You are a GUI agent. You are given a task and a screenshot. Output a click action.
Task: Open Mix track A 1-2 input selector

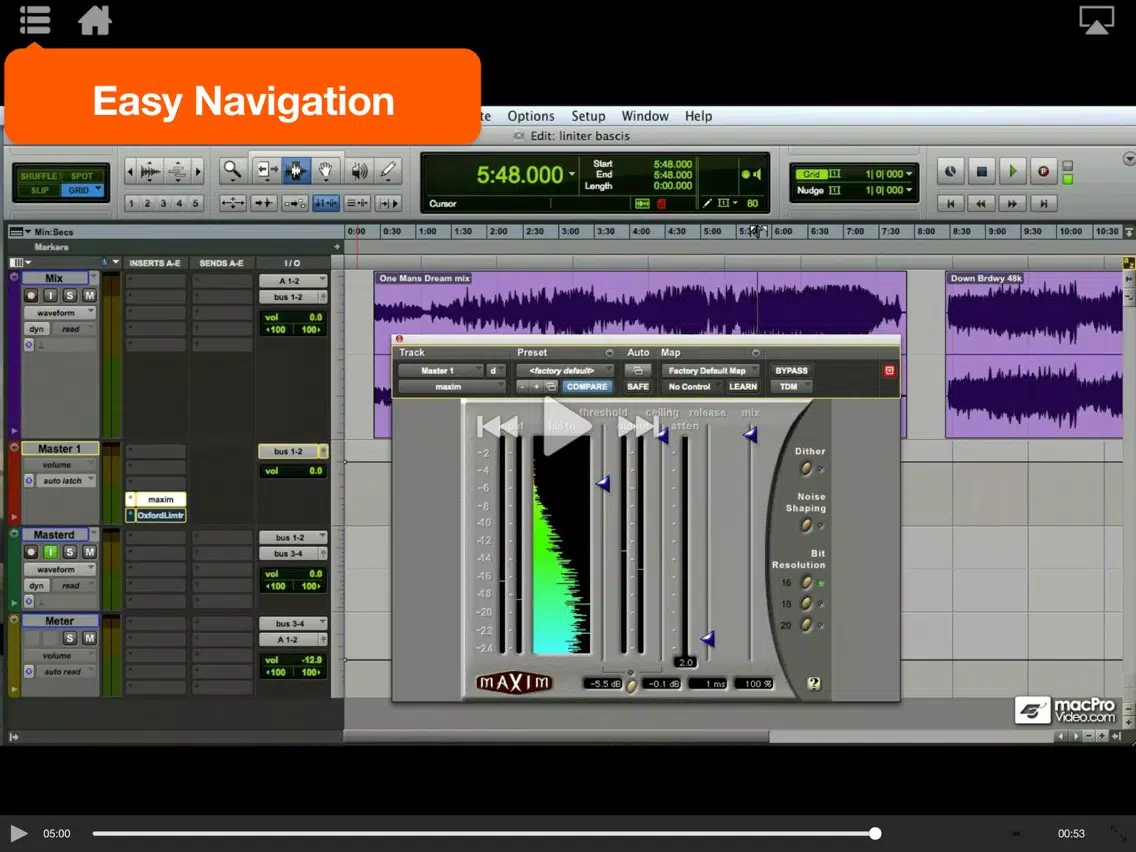pyautogui.click(x=293, y=280)
